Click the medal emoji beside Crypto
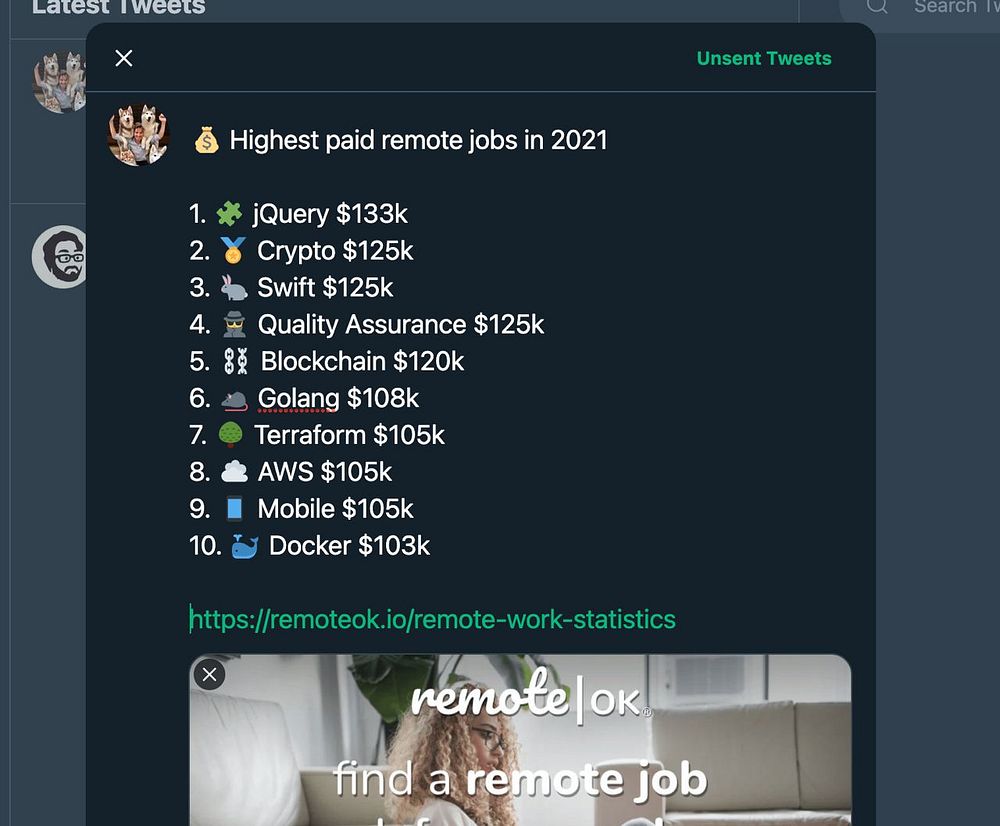The width and height of the screenshot is (1000, 826). [x=232, y=251]
